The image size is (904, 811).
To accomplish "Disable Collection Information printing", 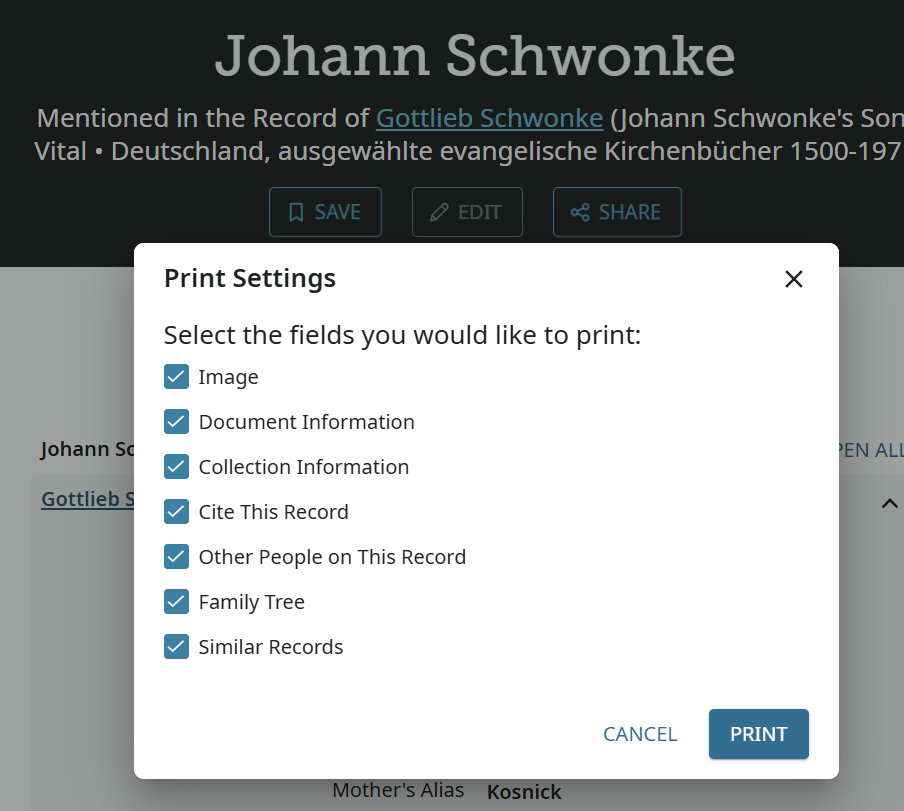I will (176, 467).
